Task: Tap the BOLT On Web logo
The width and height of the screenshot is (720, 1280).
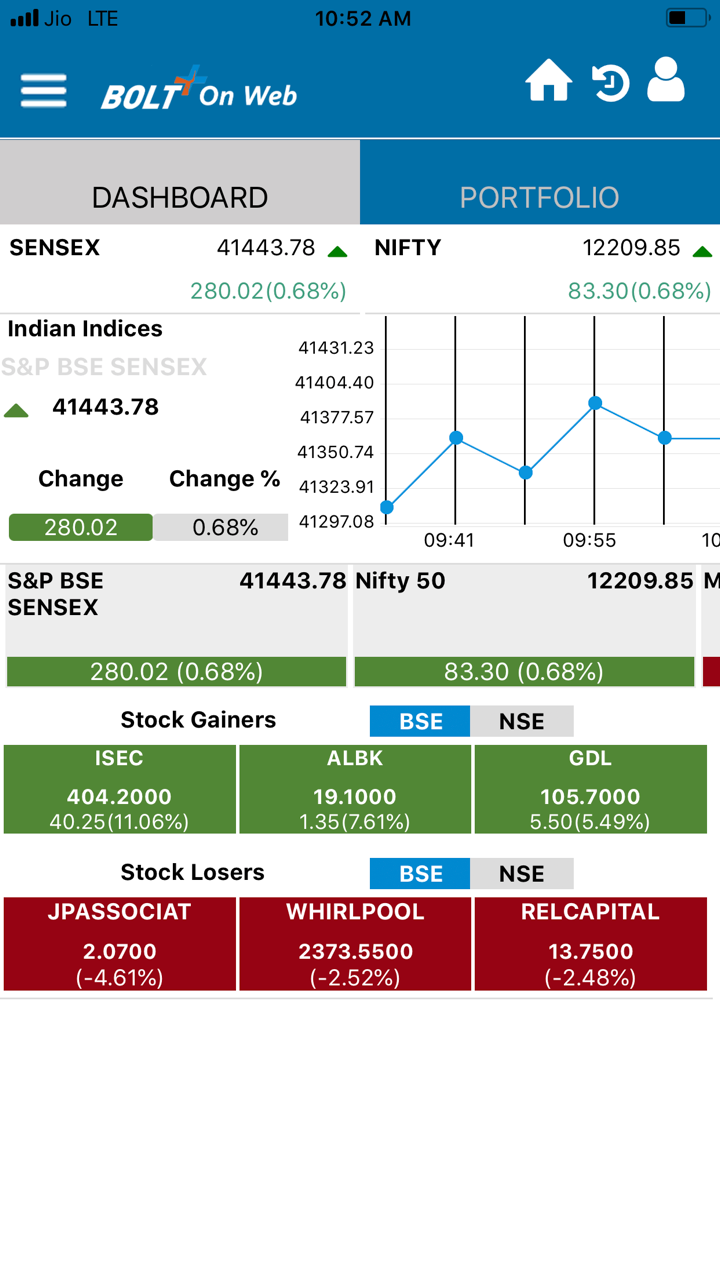Action: [x=199, y=91]
